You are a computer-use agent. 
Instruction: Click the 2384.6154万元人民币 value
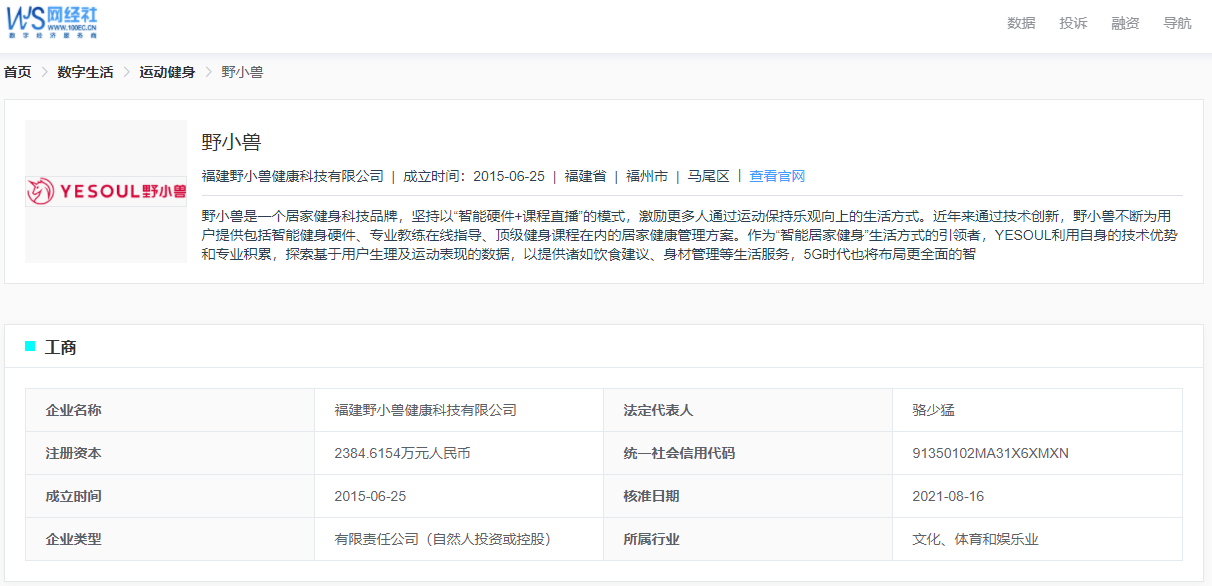402,453
